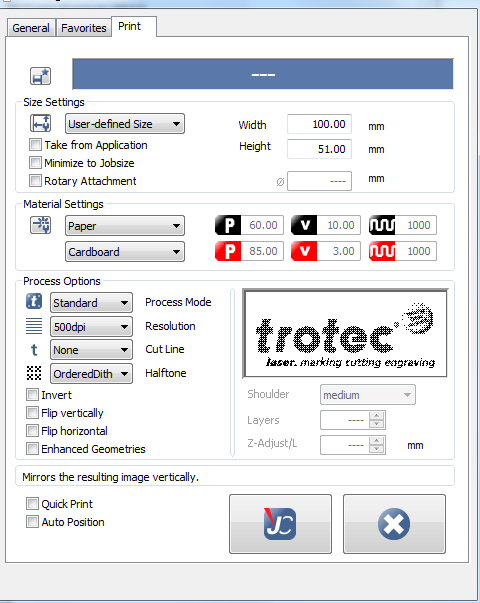Select the Print tab
The image size is (480, 603).
[x=134, y=27]
